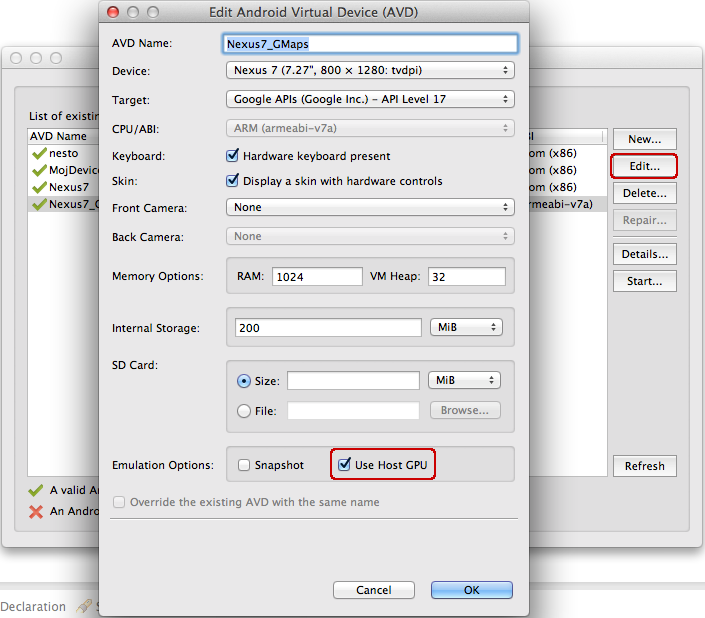Click Refresh in AVD Manager window
Screen dimensions: 705x618
pos(645,466)
